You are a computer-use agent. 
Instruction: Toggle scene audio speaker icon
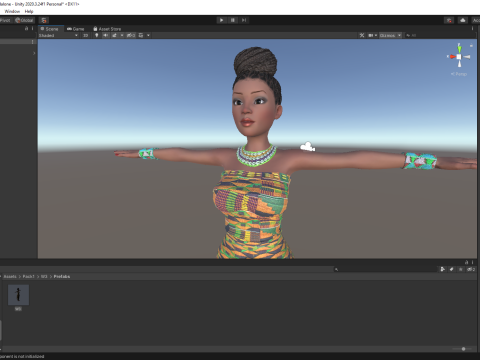pyautogui.click(x=106, y=35)
